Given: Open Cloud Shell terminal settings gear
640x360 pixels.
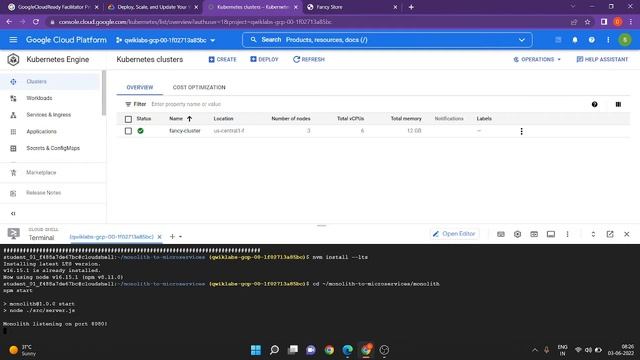Looking at the screenshot, I should [518, 234].
